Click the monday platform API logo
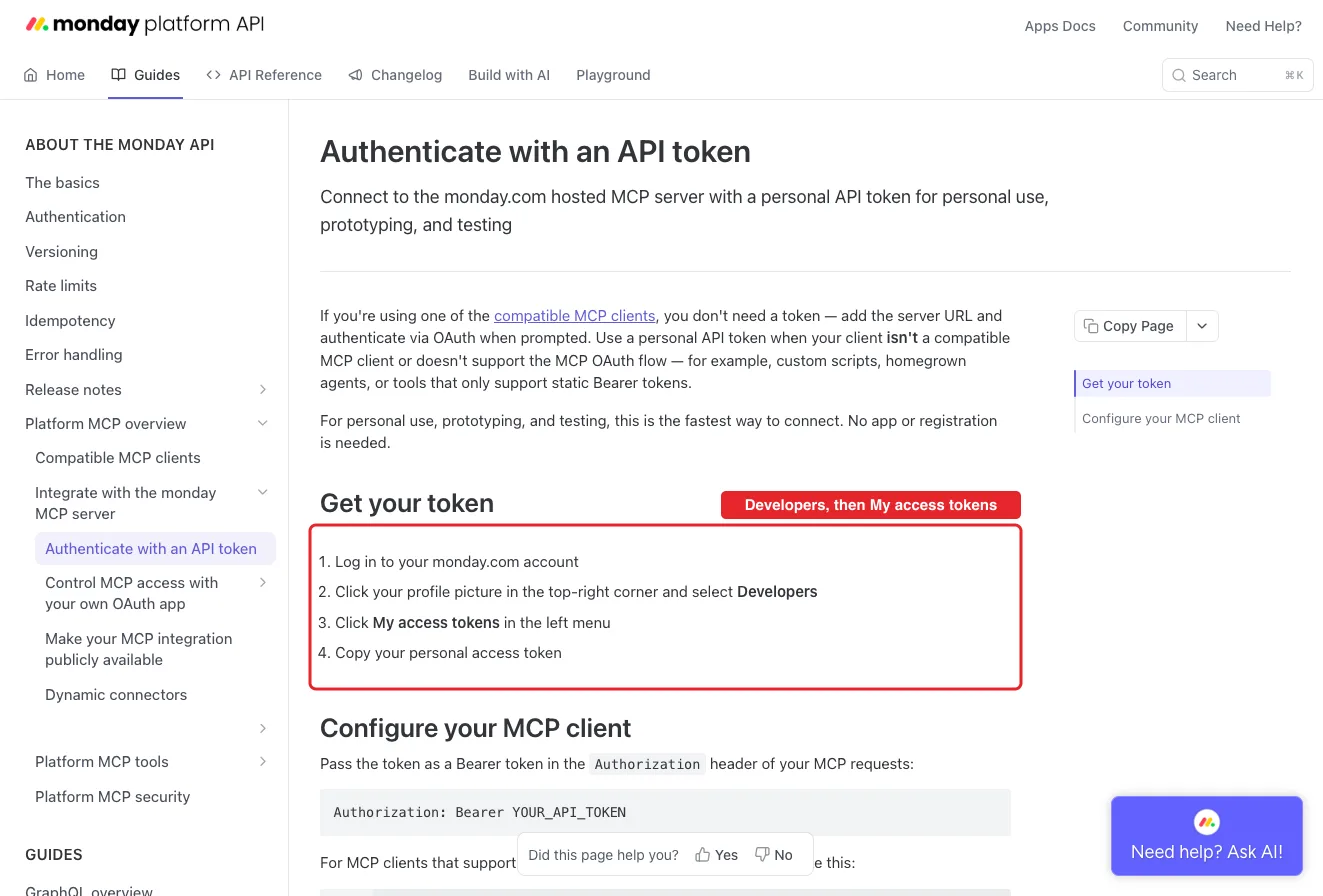The height and width of the screenshot is (896, 1323). tap(145, 25)
